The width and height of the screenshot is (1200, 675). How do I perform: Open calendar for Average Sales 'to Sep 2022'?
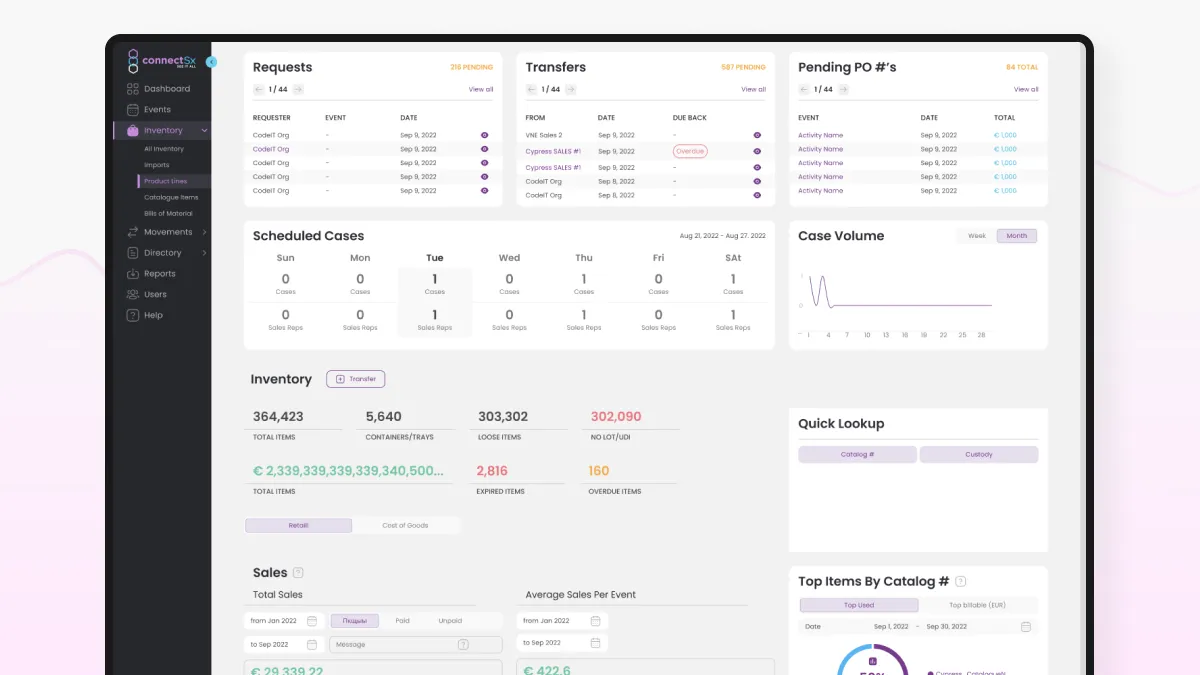pos(596,643)
